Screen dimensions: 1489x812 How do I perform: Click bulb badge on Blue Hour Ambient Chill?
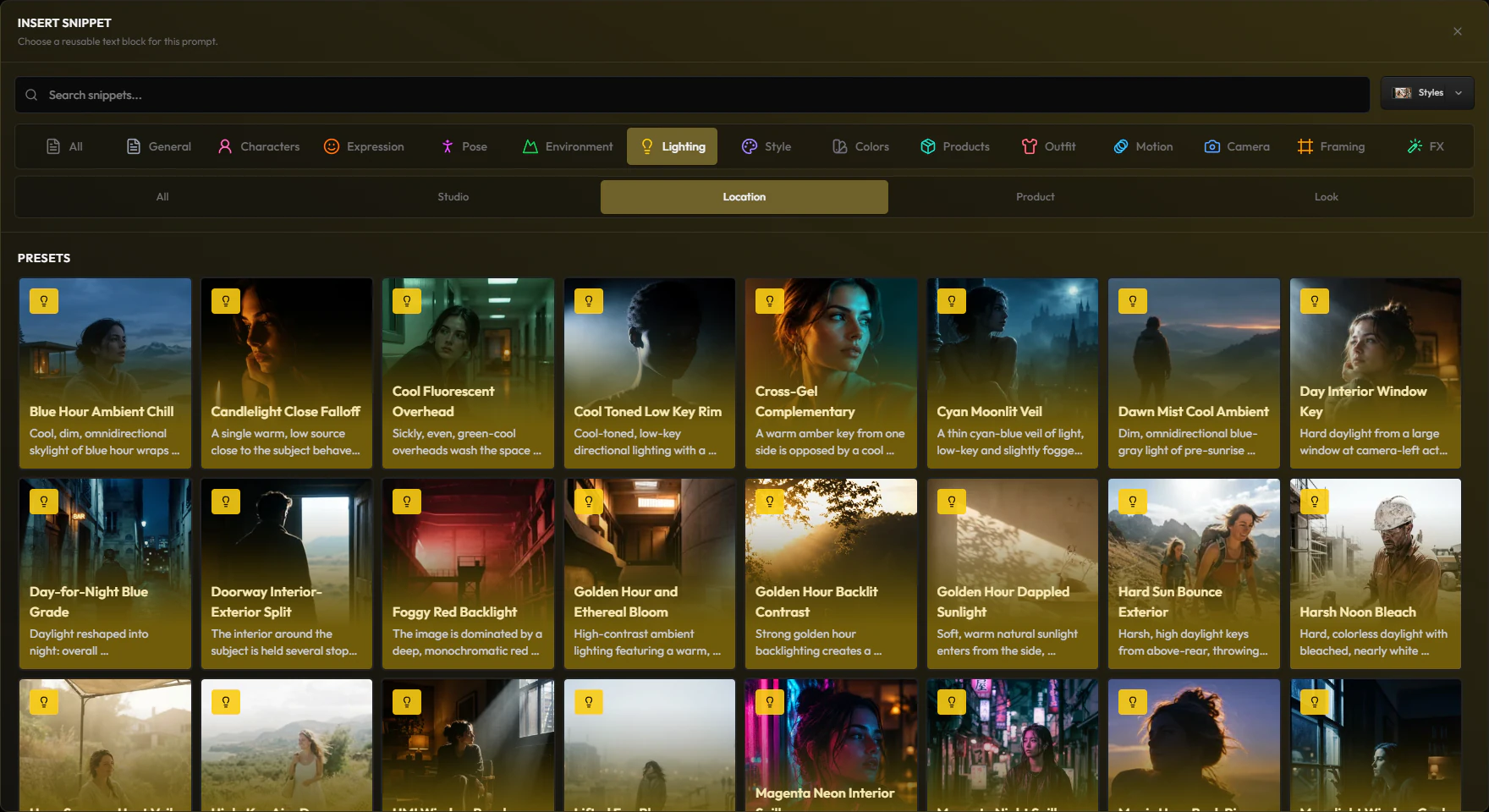[x=44, y=301]
